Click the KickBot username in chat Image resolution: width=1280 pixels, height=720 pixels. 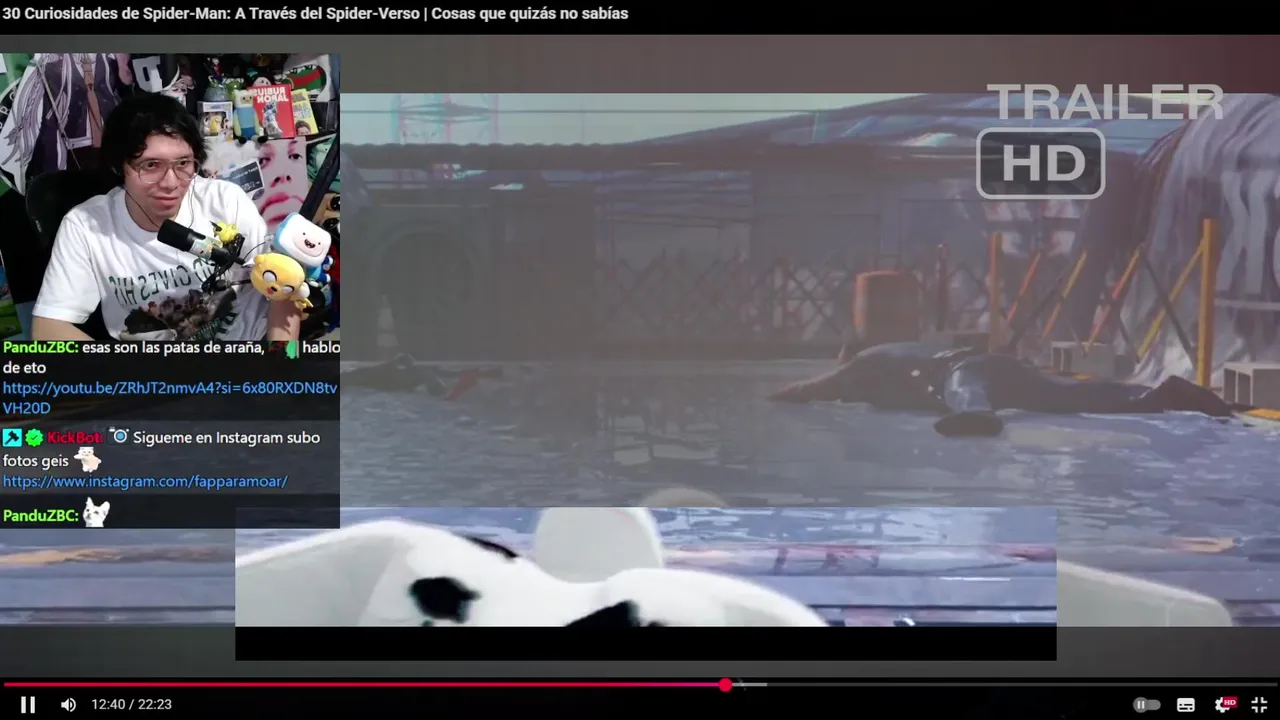pyautogui.click(x=74, y=438)
